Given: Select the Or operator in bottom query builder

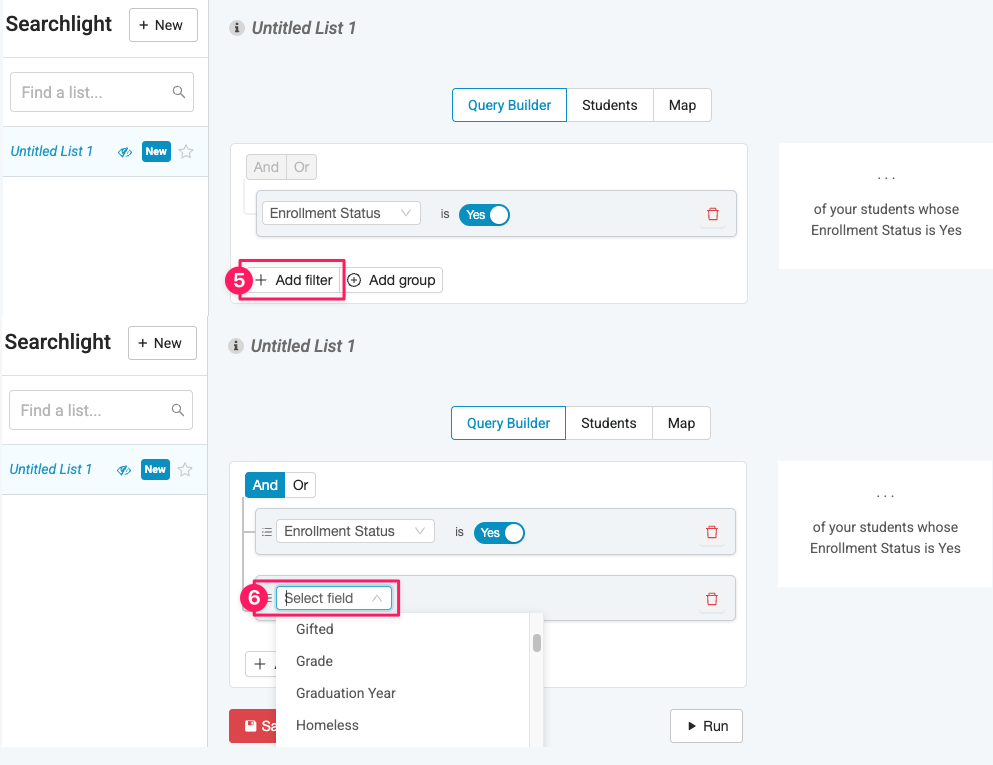Looking at the screenshot, I should click(300, 485).
